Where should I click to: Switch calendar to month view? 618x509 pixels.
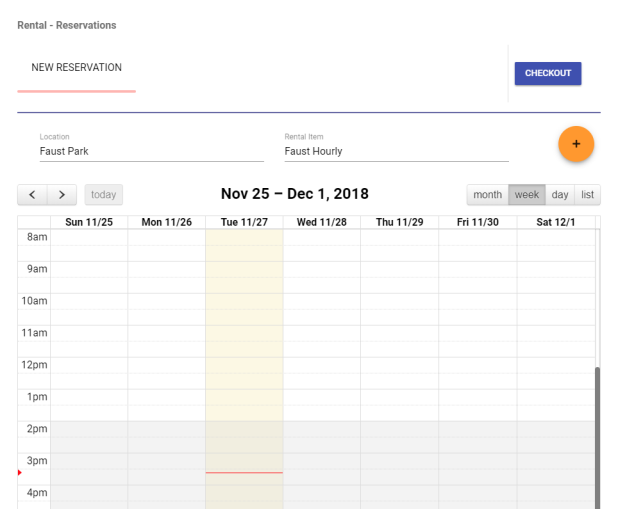click(487, 194)
